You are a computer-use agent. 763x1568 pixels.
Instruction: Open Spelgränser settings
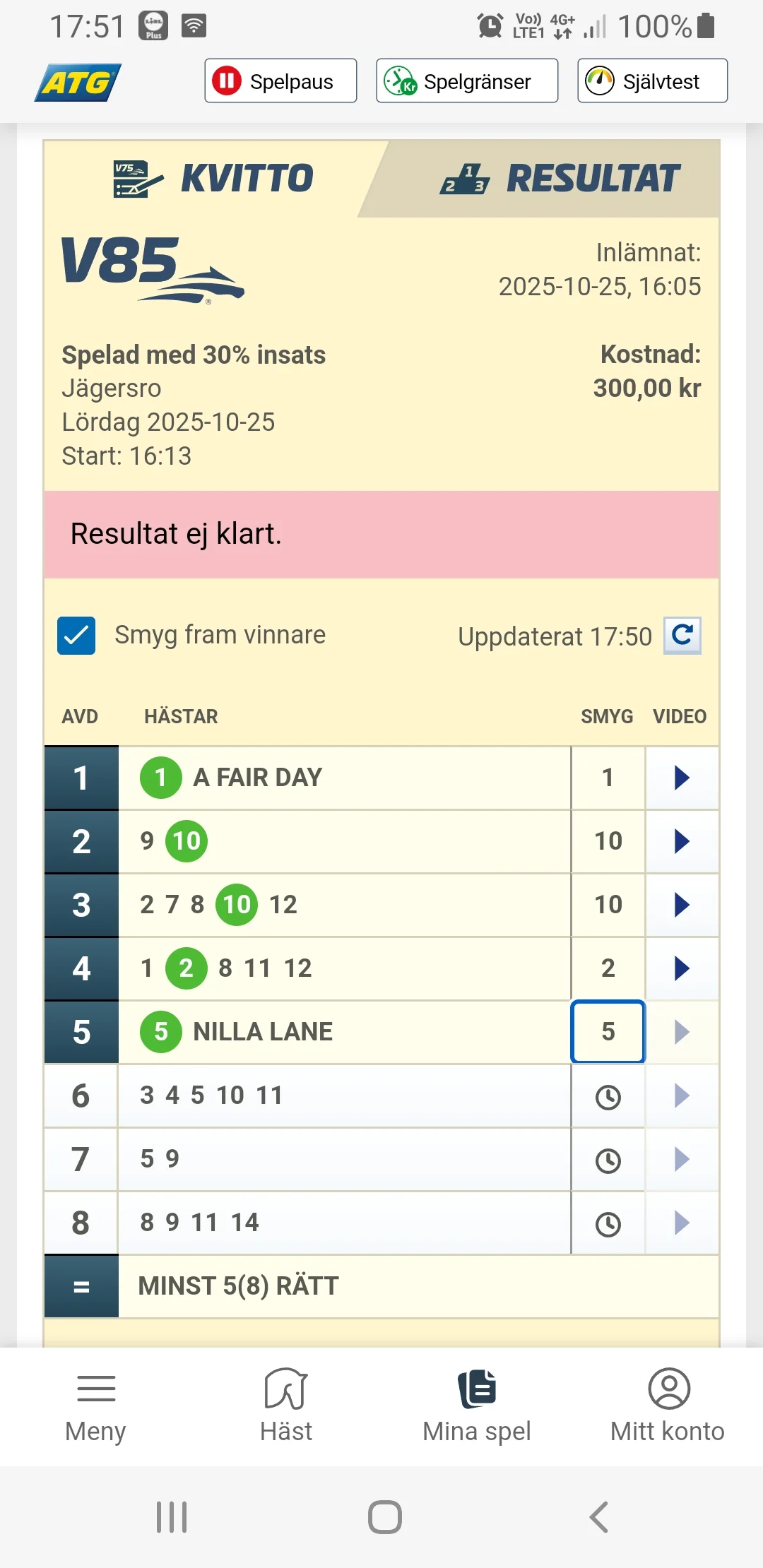click(466, 81)
